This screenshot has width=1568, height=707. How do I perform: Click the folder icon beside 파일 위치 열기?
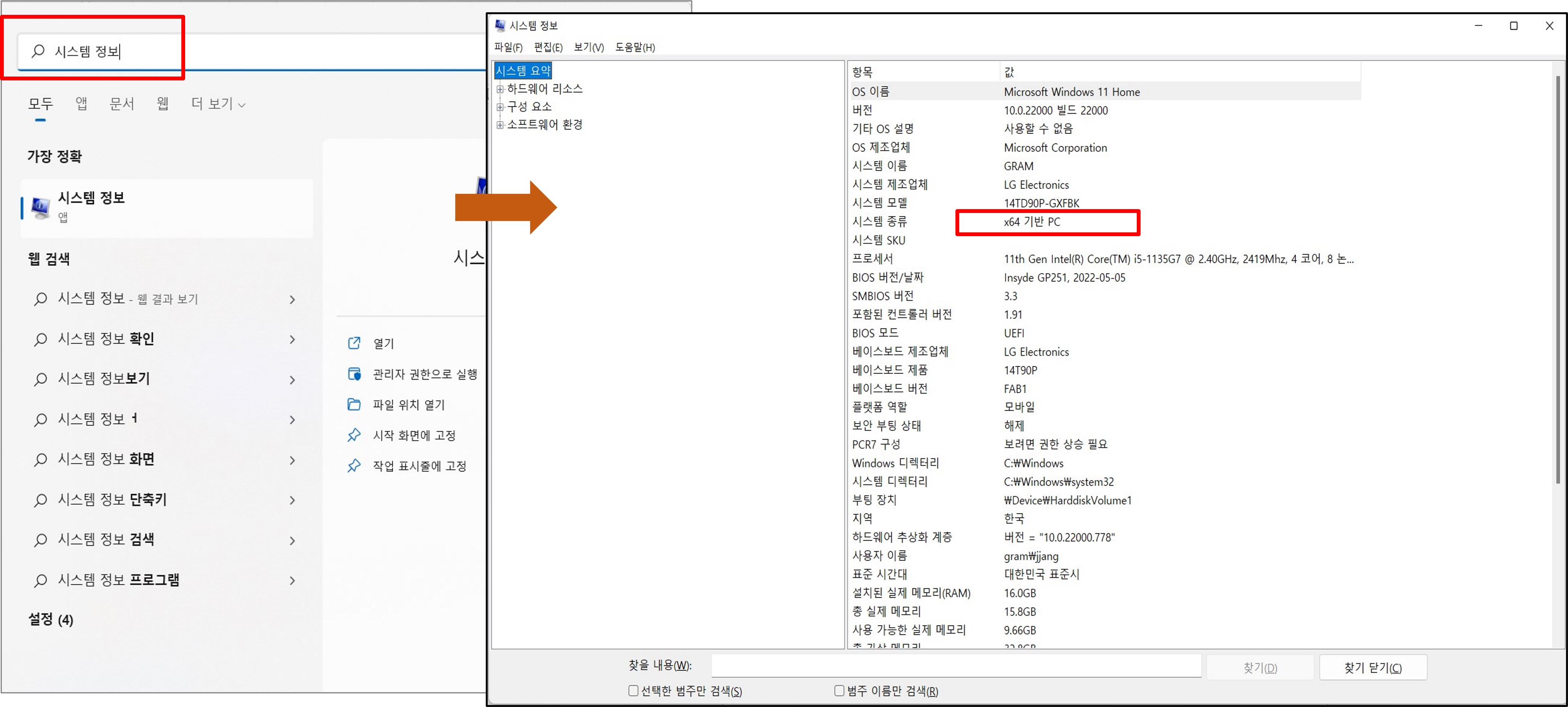point(355,404)
